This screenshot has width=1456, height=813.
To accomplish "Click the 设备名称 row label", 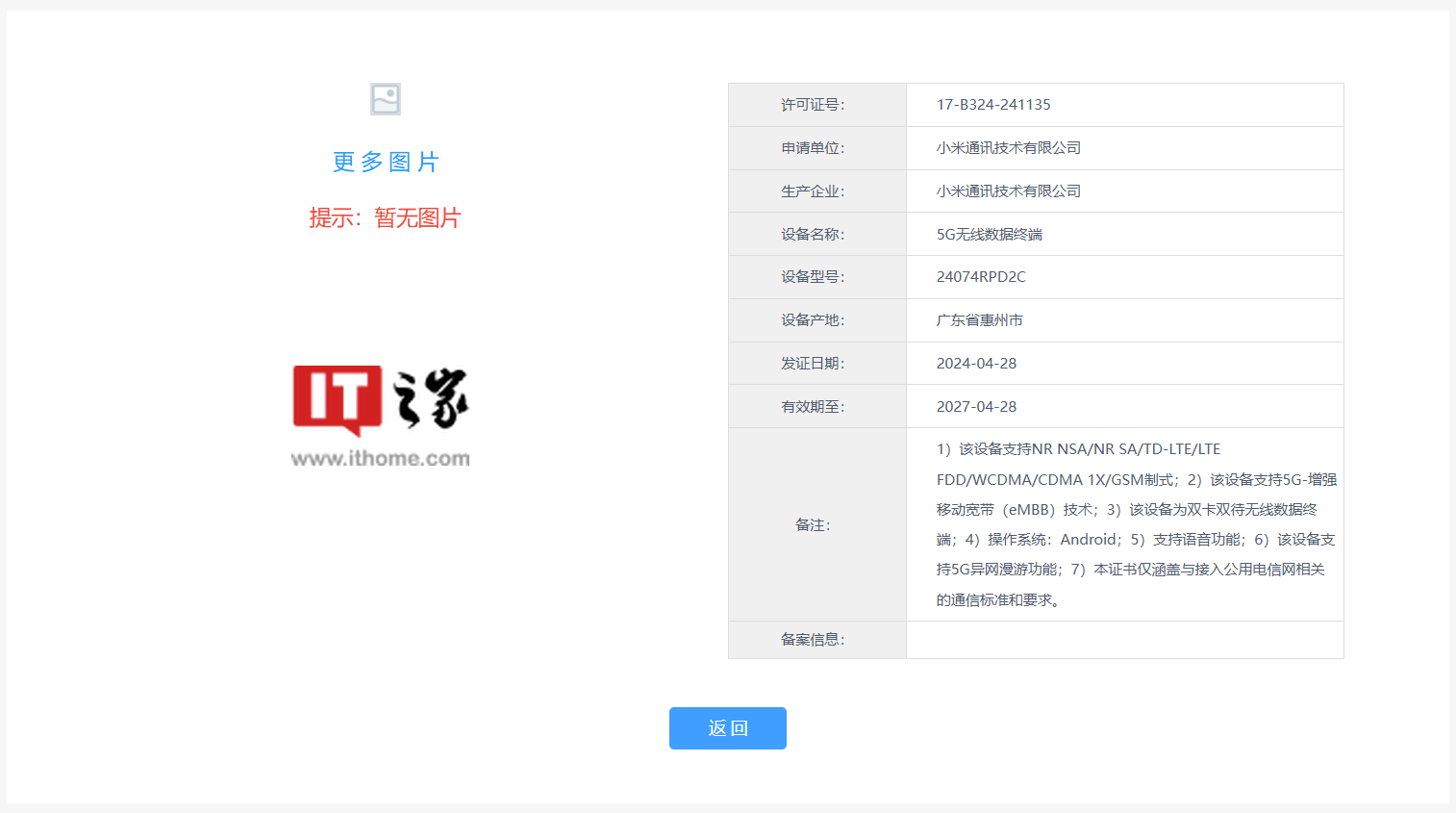I will (x=813, y=233).
